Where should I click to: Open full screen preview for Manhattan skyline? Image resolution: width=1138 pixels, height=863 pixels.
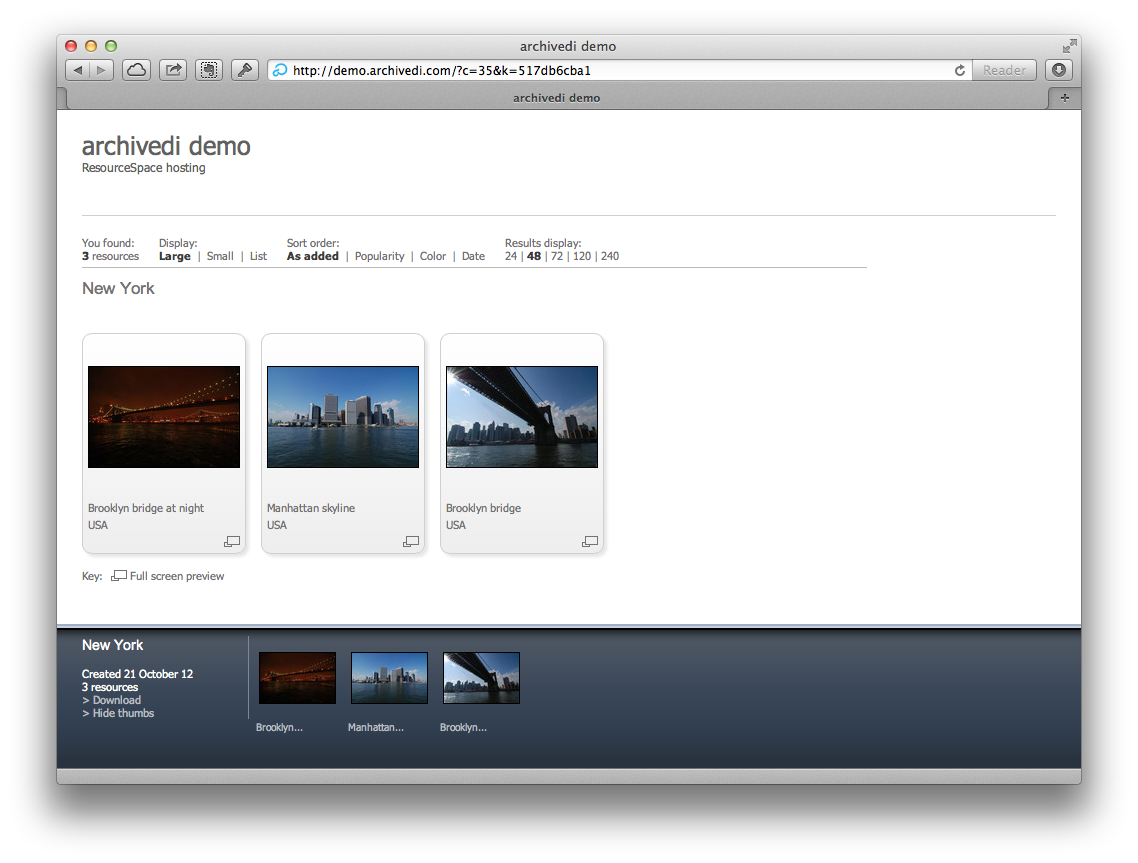coord(411,541)
